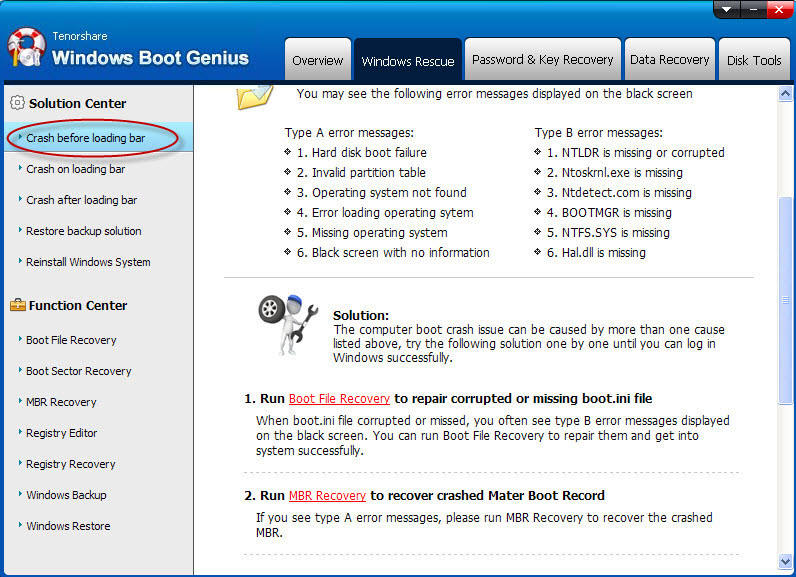The height and width of the screenshot is (577, 796).
Task: Open MBR Recovery in the Function Center
Action: click(61, 402)
